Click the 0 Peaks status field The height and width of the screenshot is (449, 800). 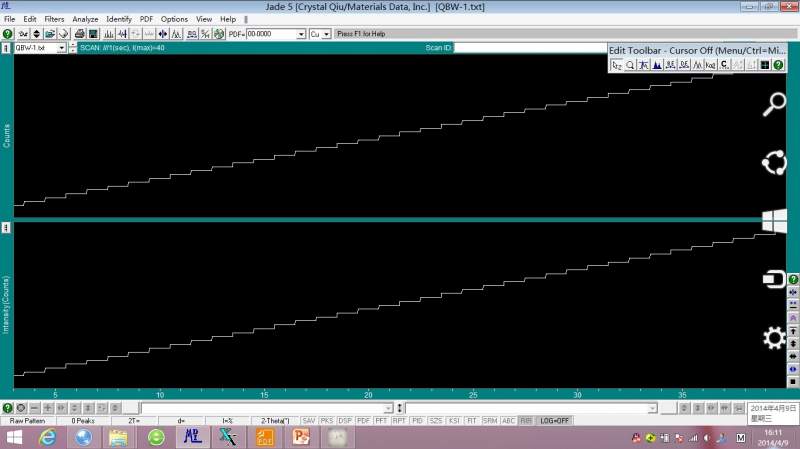tap(83, 421)
